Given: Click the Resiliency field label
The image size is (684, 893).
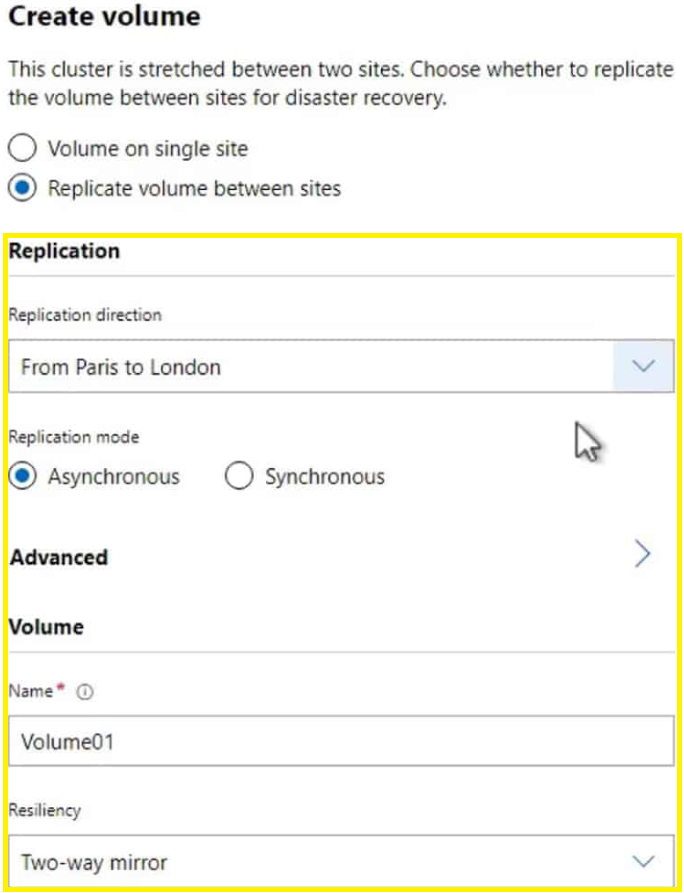Looking at the screenshot, I should coord(44,810).
